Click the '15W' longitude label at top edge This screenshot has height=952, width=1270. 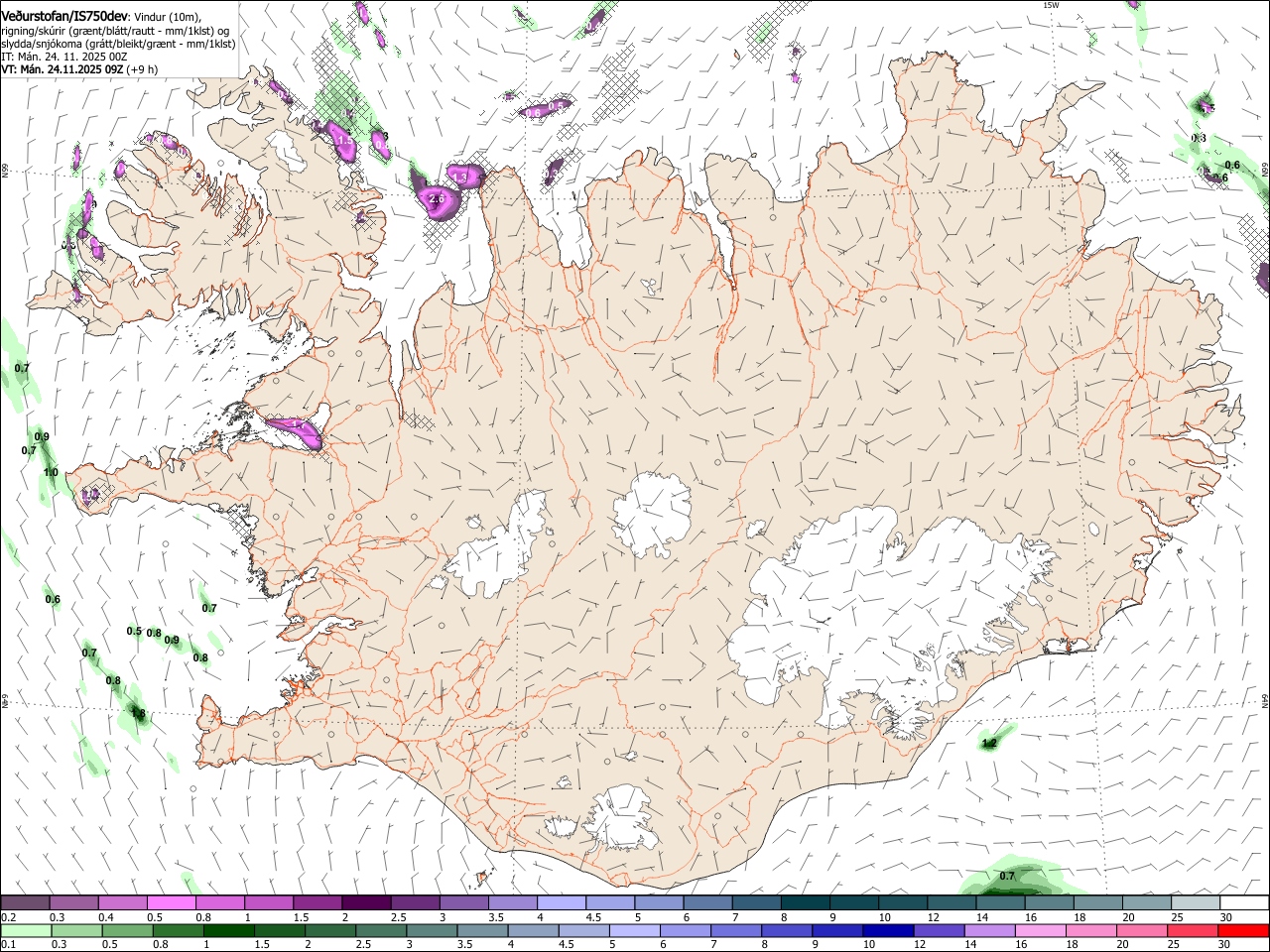1052,5
